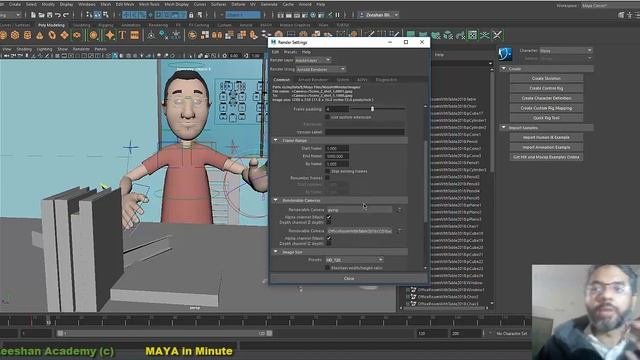
Task: Select the polygon Type text tool icon
Action: [122, 36]
